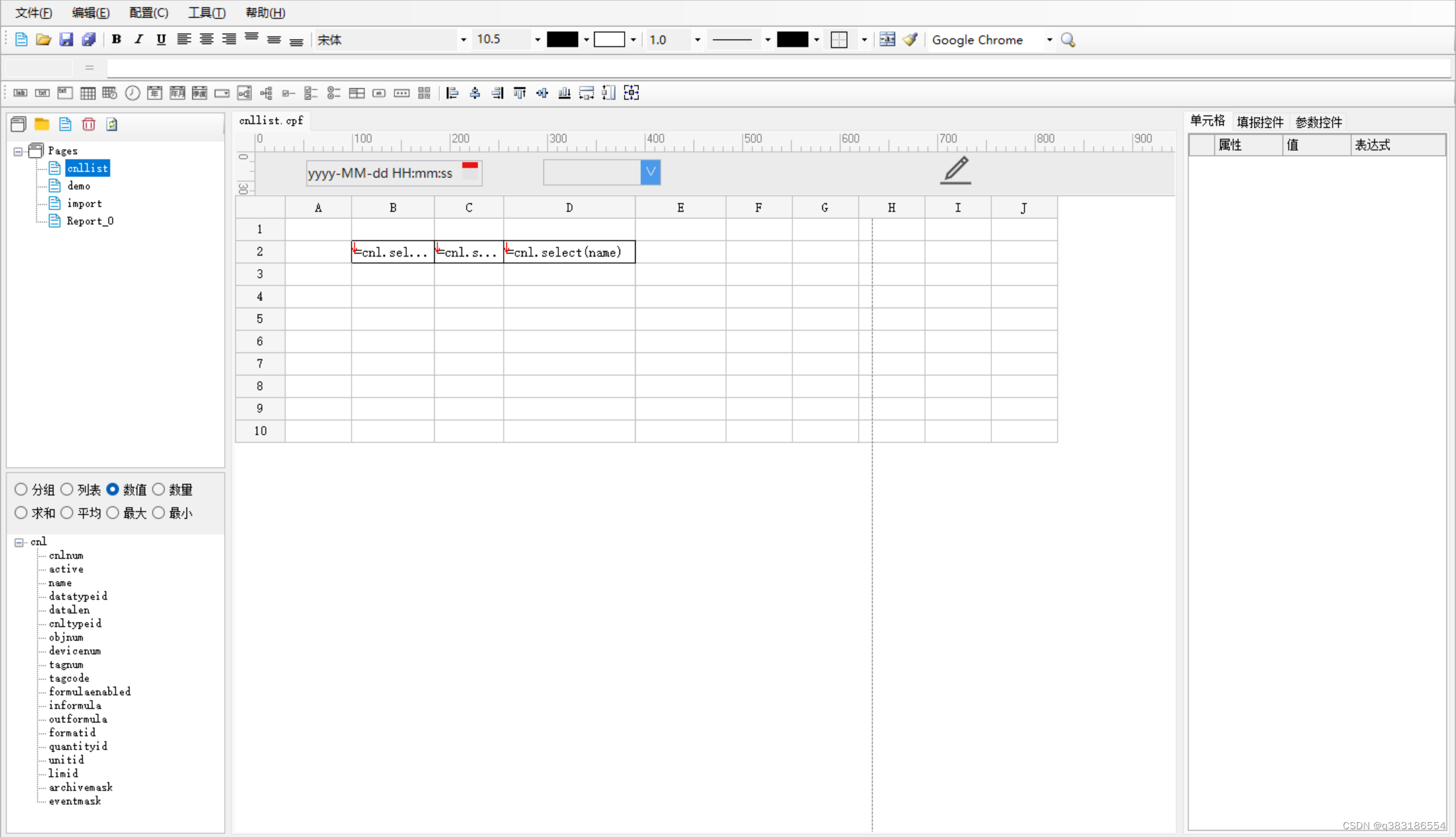Click the align left edges icon
This screenshot has height=837, width=1456.
pyautogui.click(x=452, y=93)
